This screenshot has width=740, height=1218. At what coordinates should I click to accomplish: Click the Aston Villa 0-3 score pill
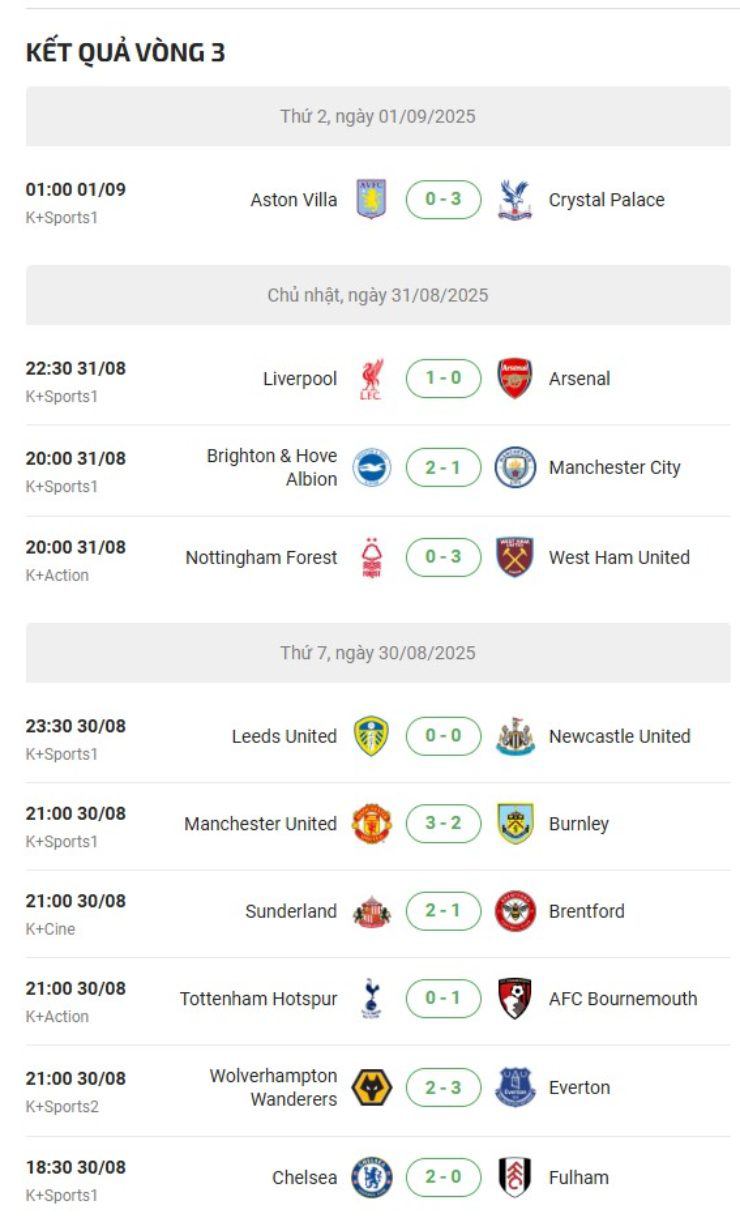pyautogui.click(x=443, y=199)
